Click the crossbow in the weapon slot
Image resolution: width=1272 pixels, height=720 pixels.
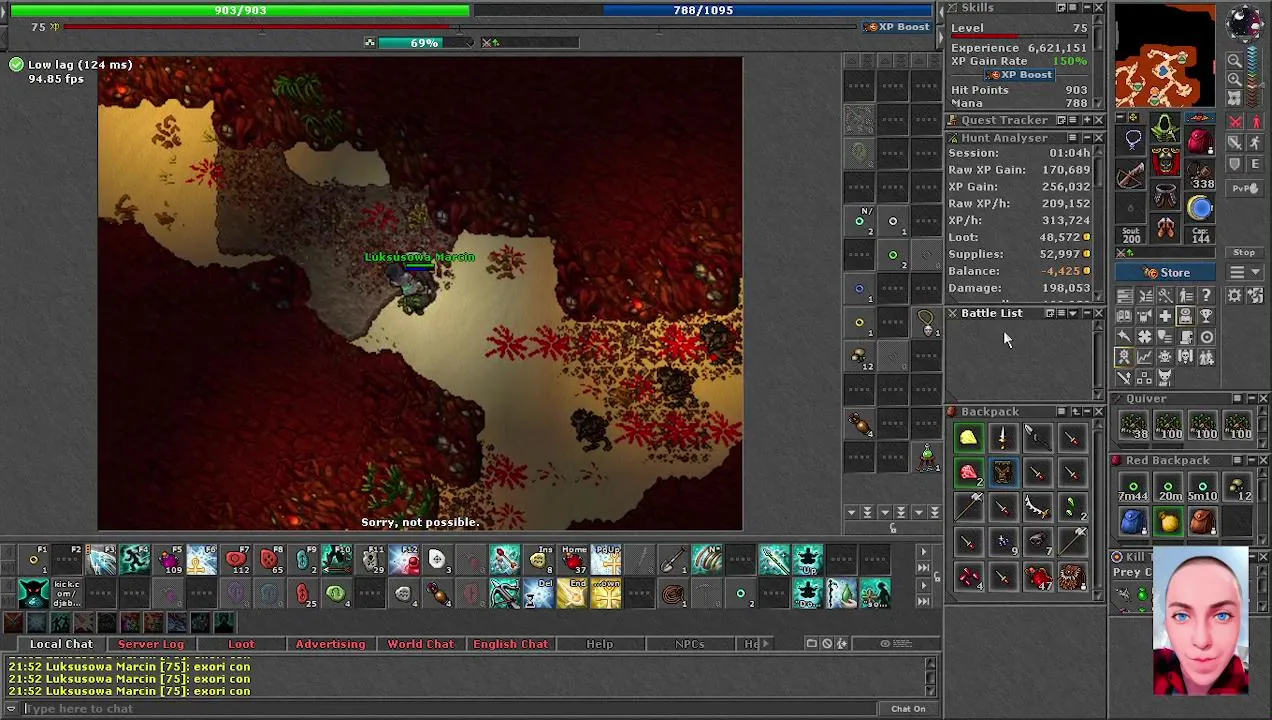1130,176
